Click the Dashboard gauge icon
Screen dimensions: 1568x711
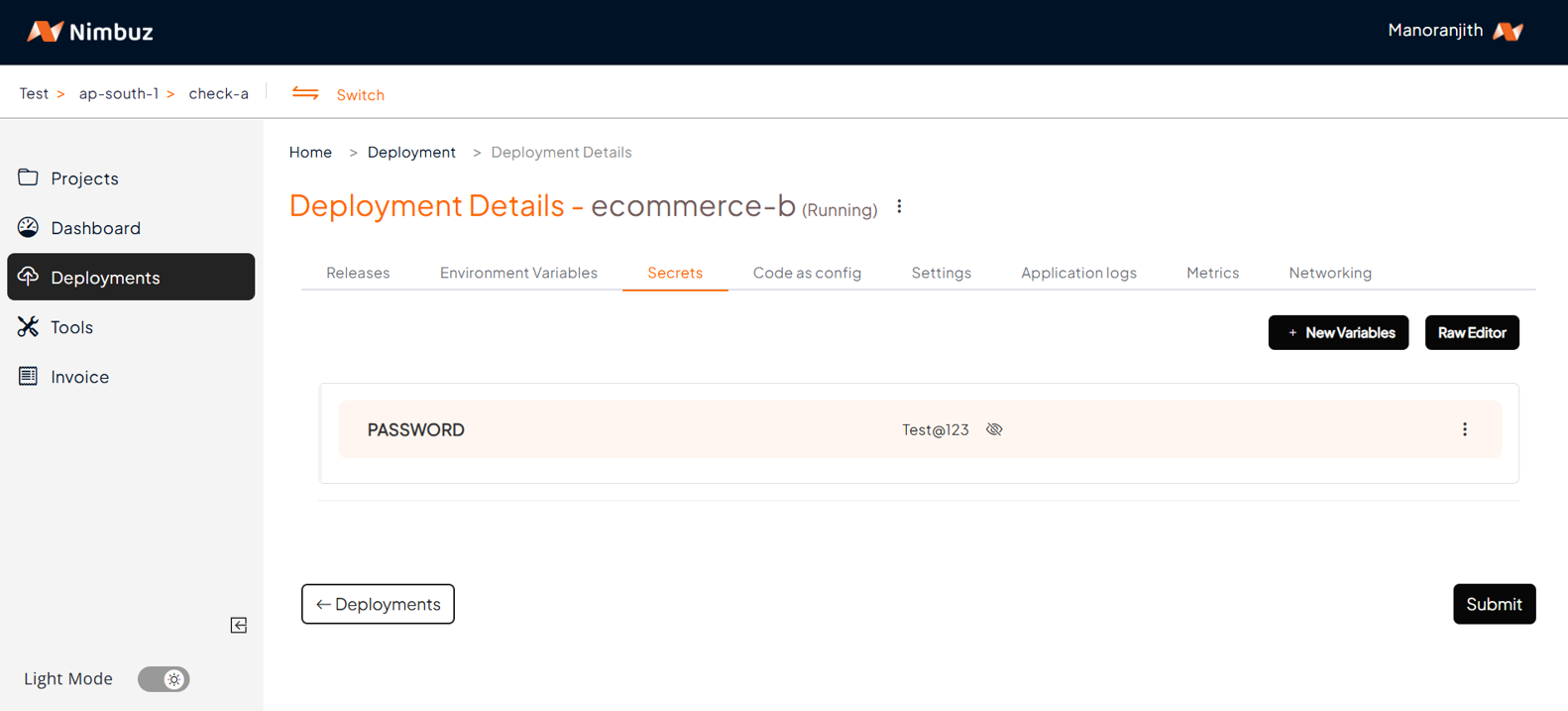(28, 227)
